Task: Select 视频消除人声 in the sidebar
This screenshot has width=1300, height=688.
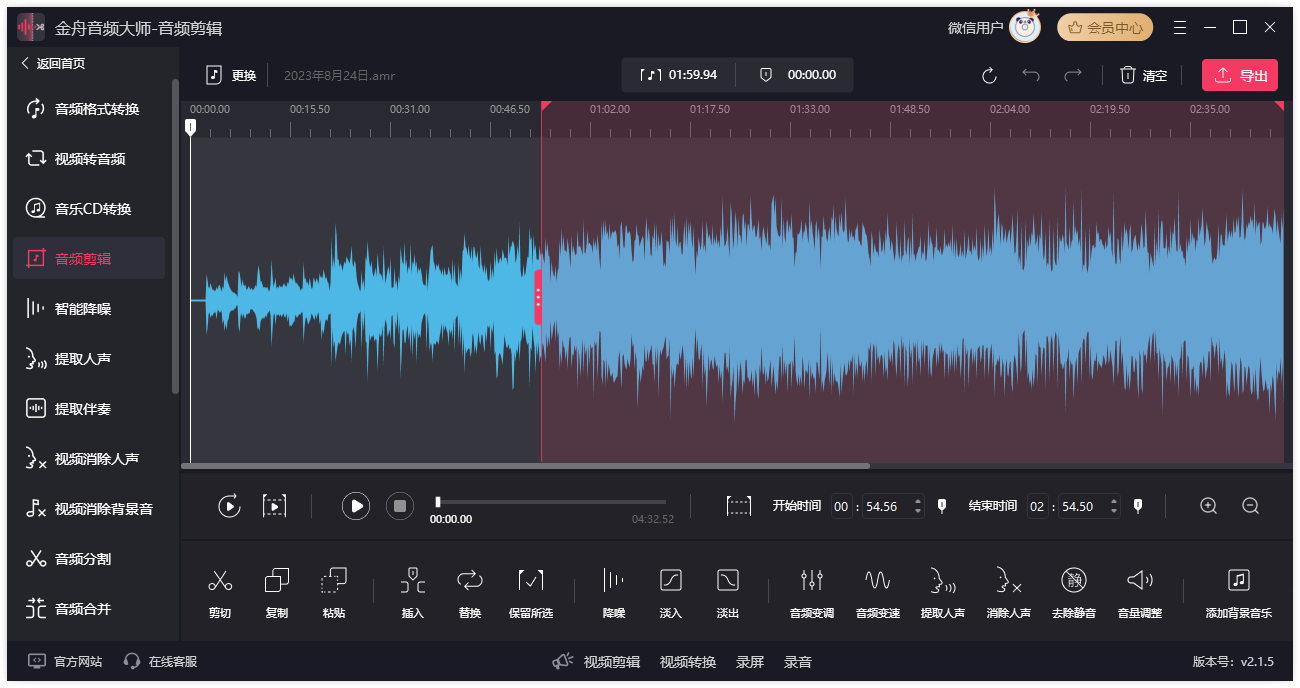Action: coord(88,459)
